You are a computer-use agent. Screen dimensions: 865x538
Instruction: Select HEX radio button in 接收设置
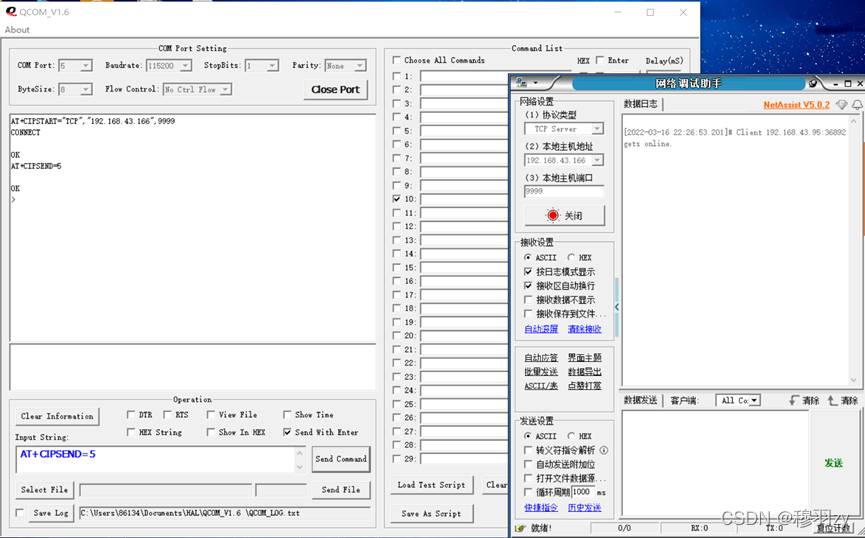tap(571, 257)
